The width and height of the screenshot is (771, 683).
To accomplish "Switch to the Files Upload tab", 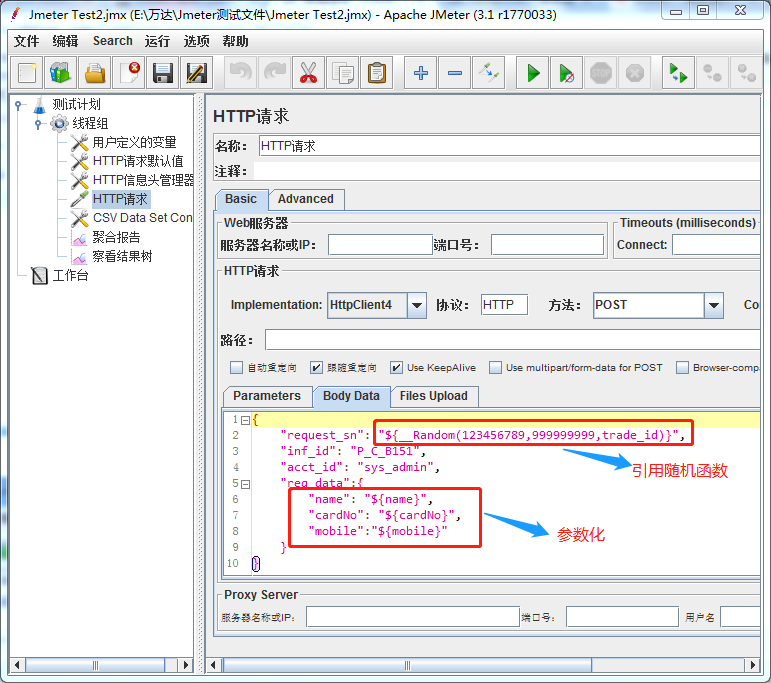I will coord(434,396).
